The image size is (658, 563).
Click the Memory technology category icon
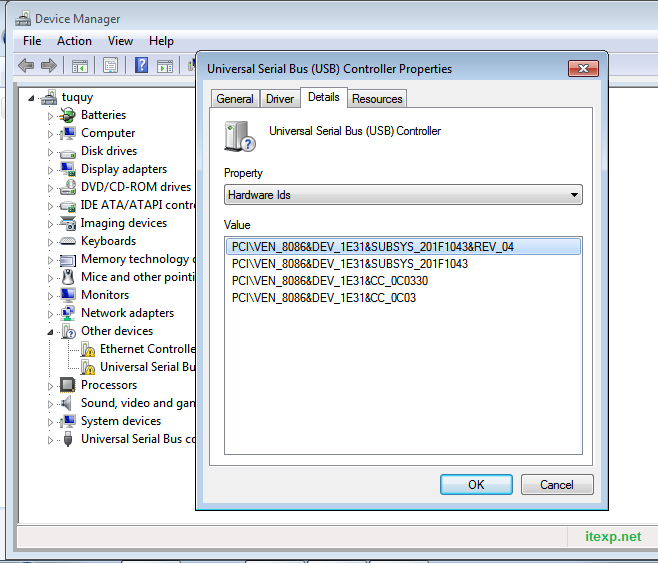click(x=68, y=260)
